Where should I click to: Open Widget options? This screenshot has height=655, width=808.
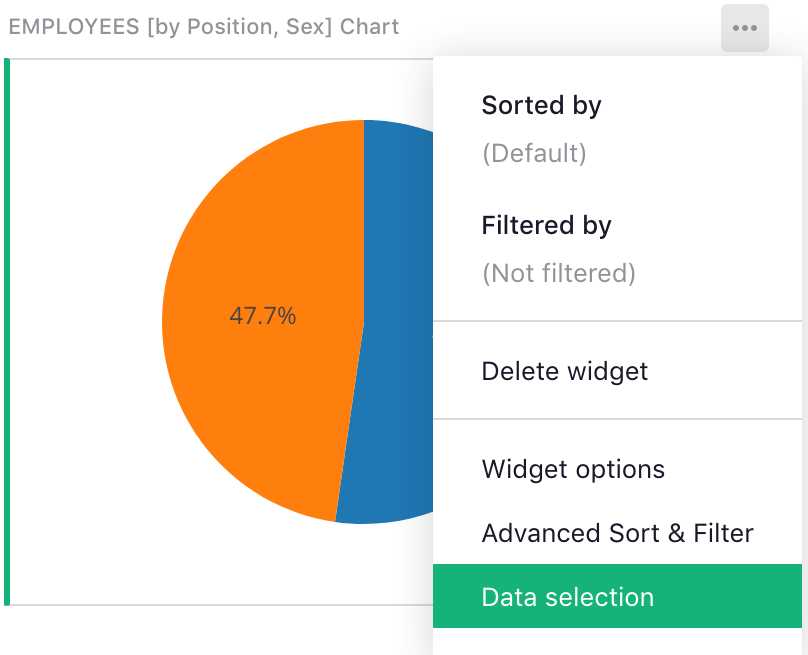point(572,469)
